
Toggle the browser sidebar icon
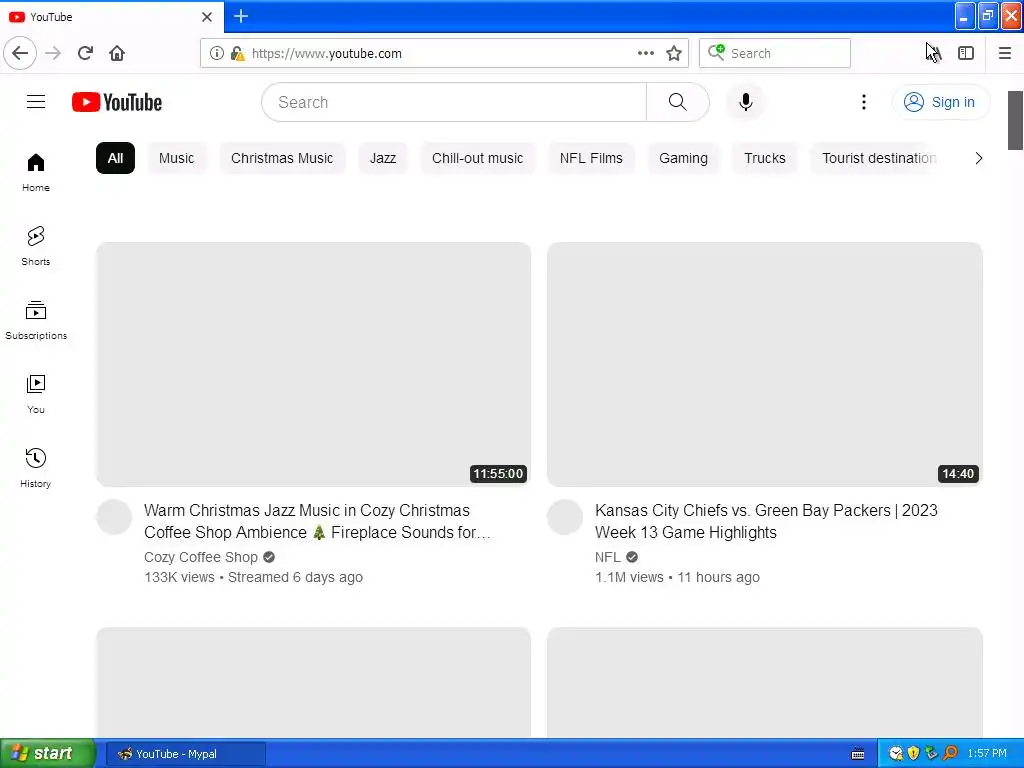[966, 53]
